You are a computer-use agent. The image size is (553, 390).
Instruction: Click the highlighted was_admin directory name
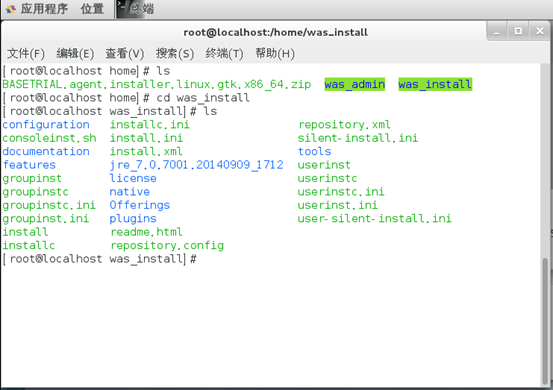[x=354, y=84]
